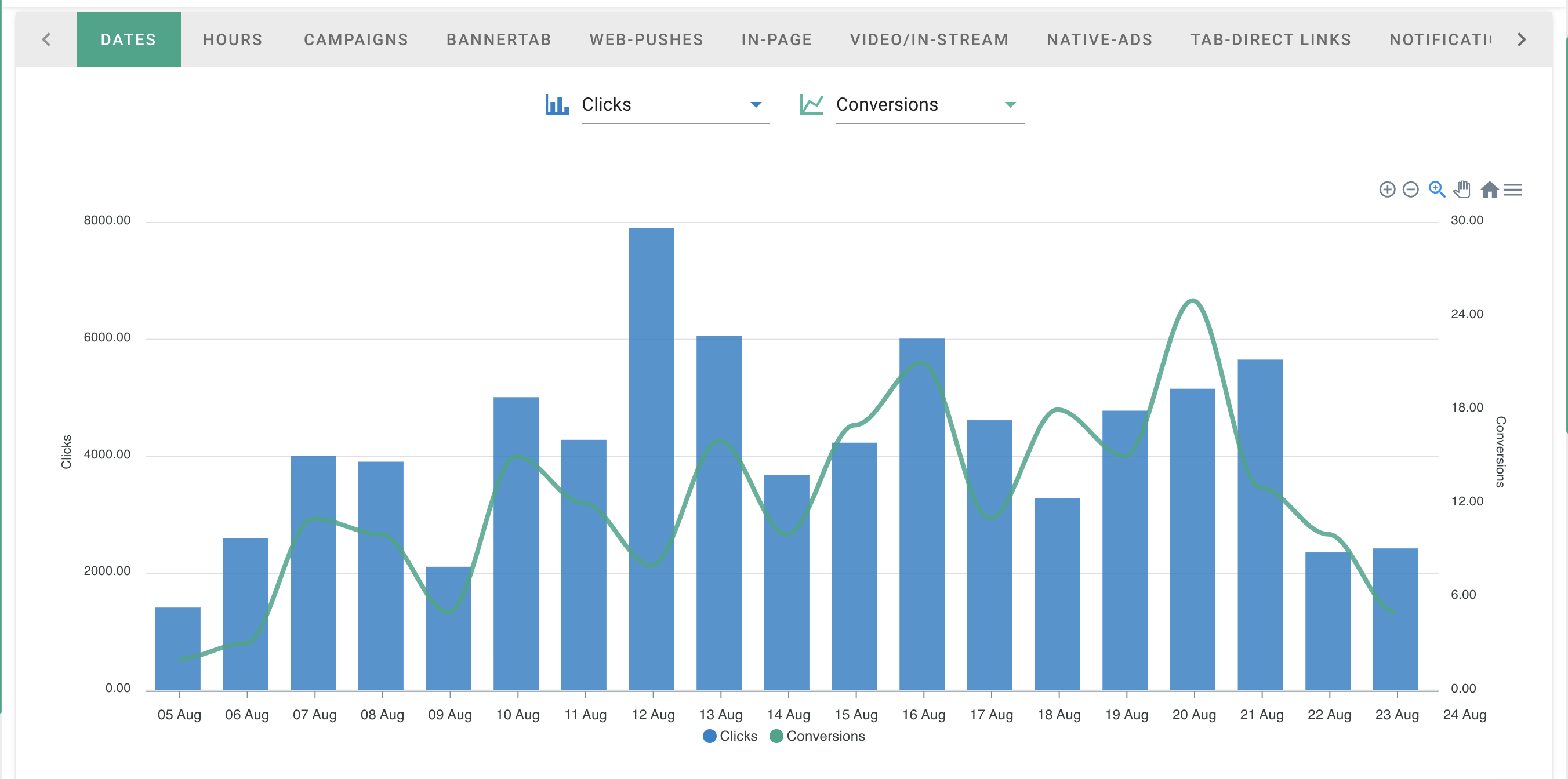Click the chart zoom out minus icon

coord(1410,190)
